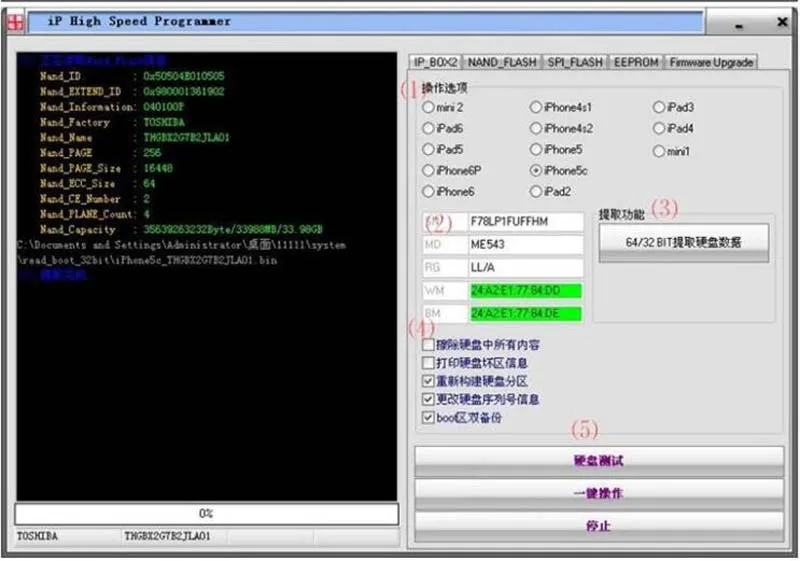This screenshot has height=561, width=800.
Task: Click the Nand_ID value 0x50504E010505
Action: (184, 76)
